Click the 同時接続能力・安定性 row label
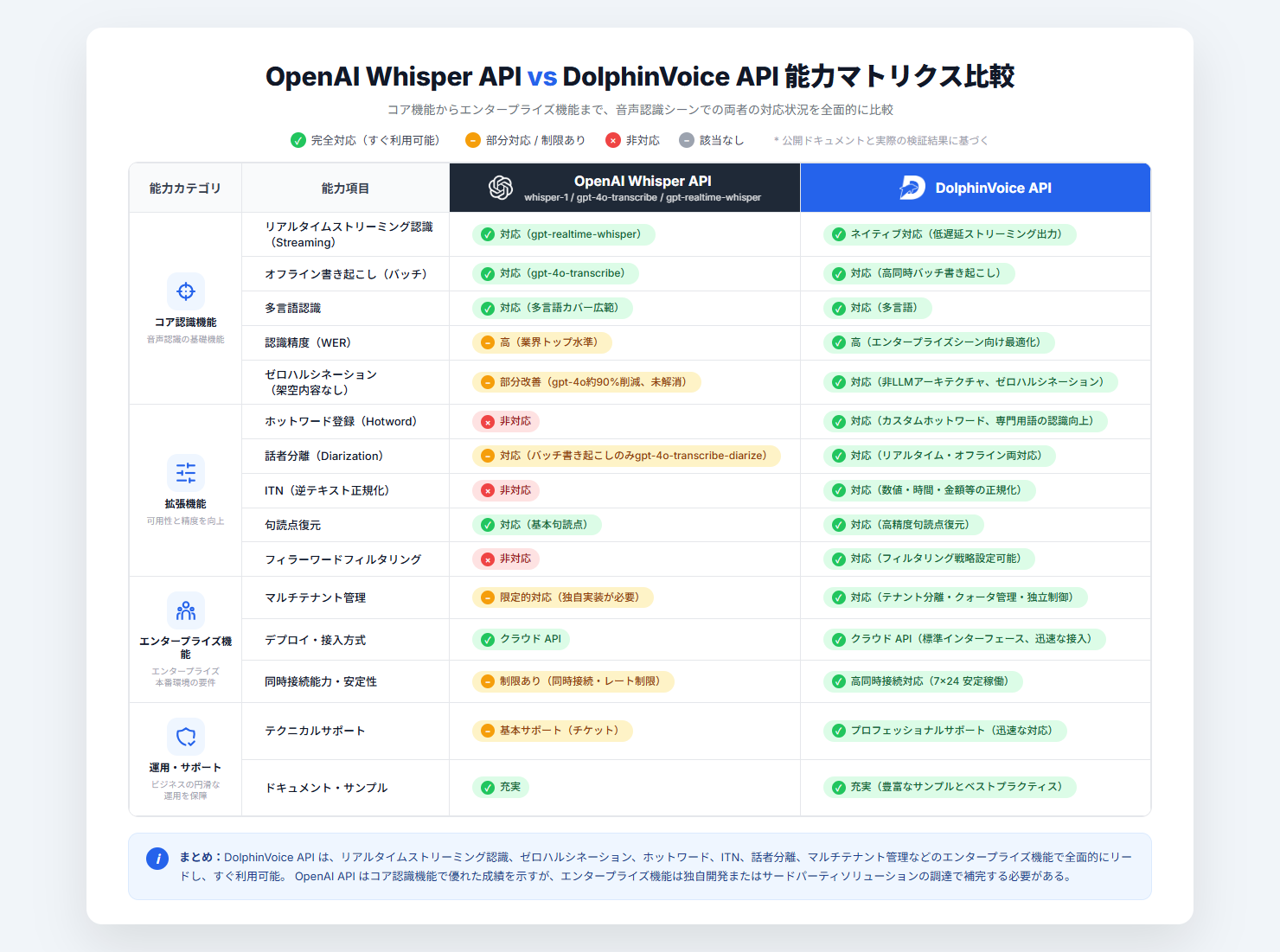 click(321, 681)
